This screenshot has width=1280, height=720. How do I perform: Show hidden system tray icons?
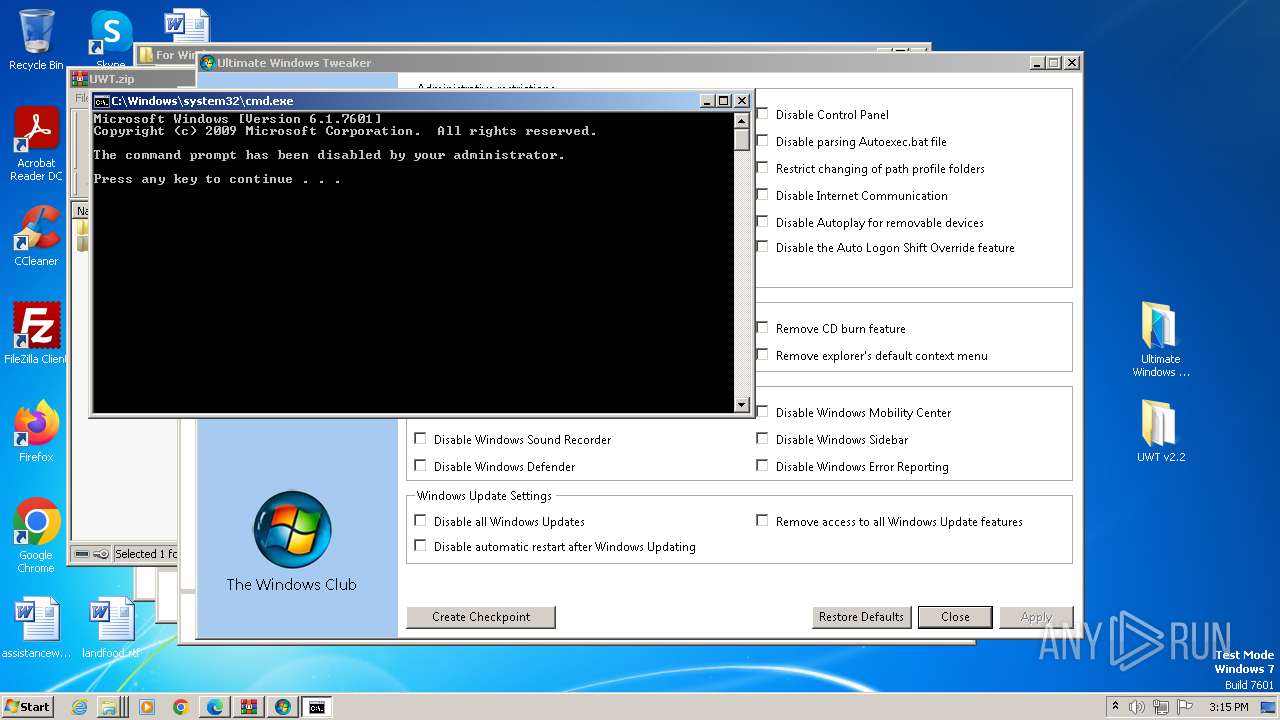click(x=1116, y=707)
